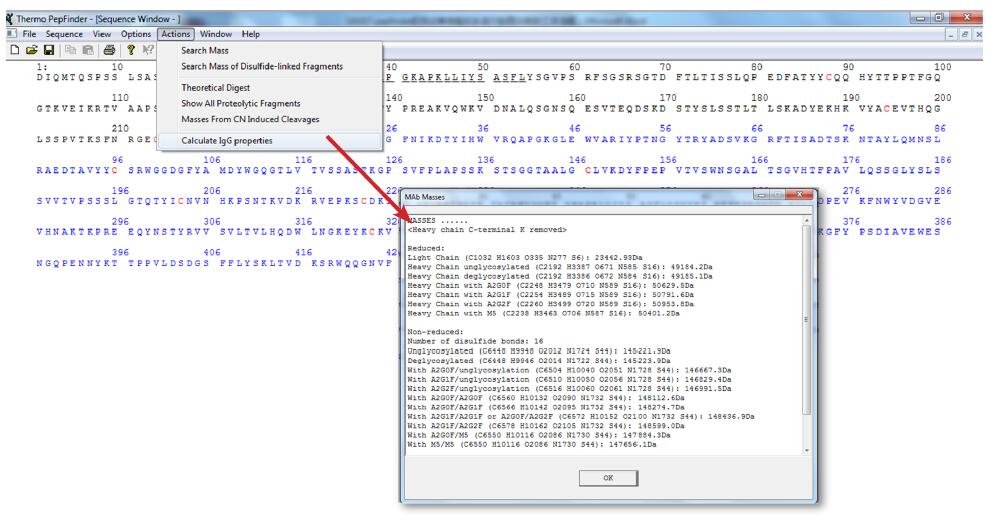
Task: Select Calculate IgG properties
Action: [x=270, y=140]
